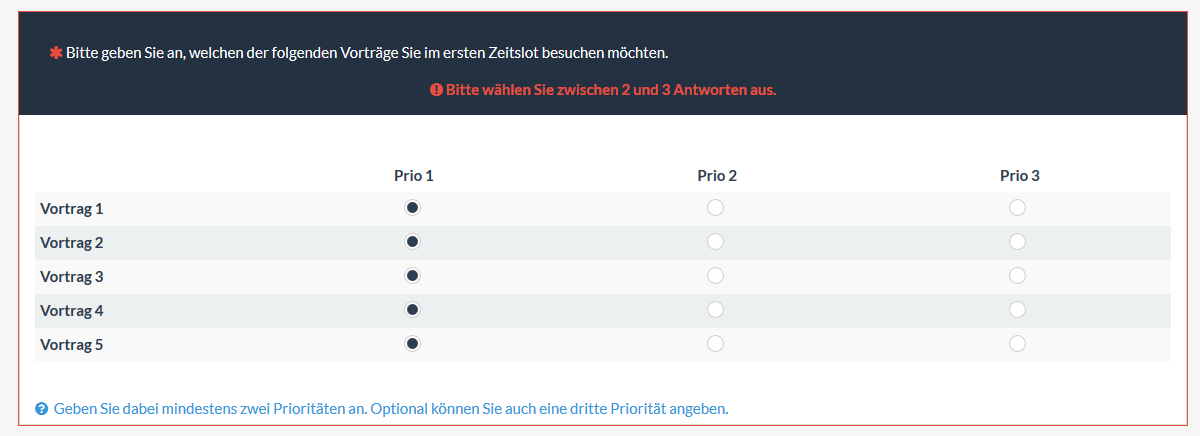Click the Prio 2 column header
This screenshot has height=436, width=1200.
pos(717,176)
